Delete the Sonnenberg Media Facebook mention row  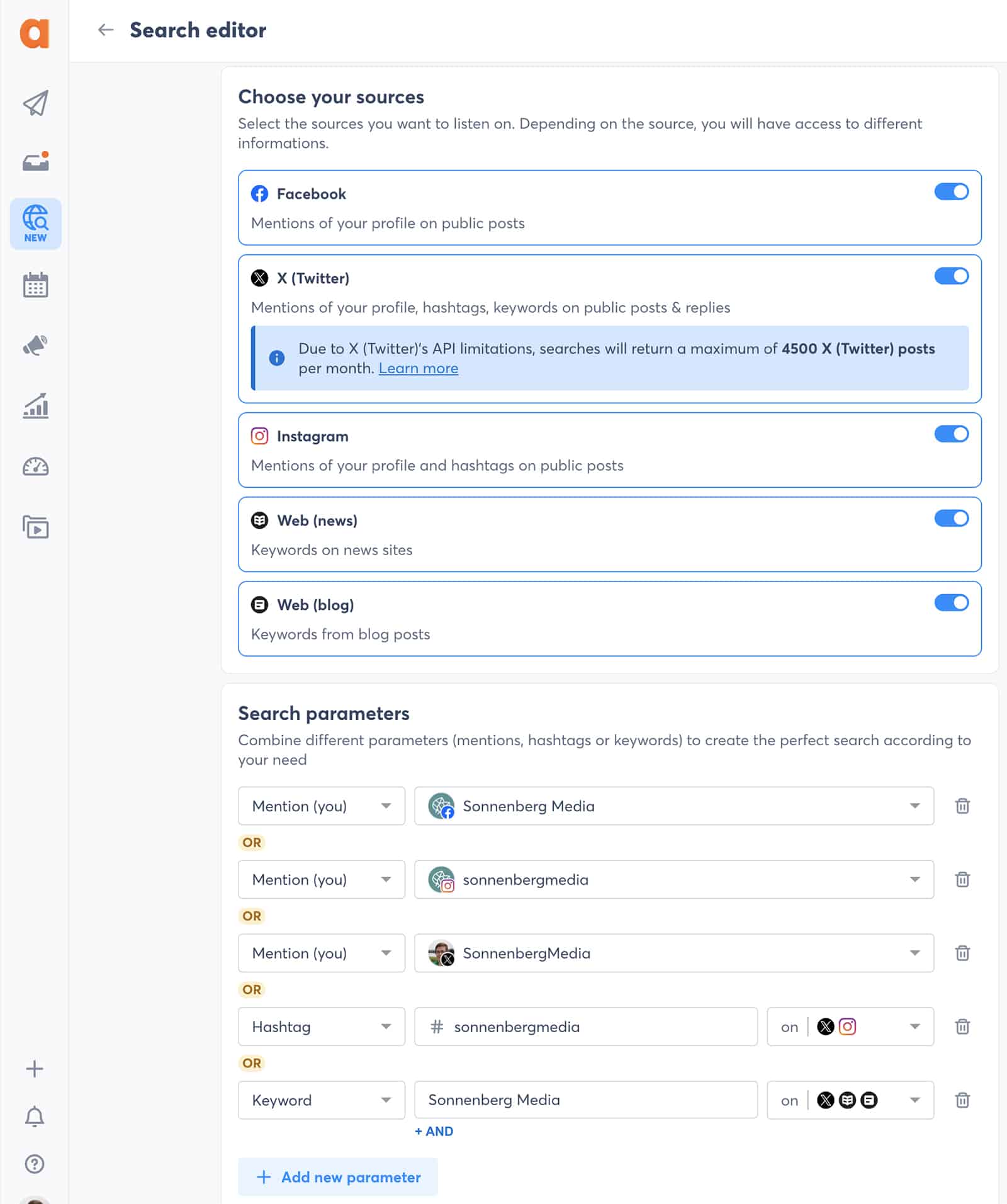[962, 806]
